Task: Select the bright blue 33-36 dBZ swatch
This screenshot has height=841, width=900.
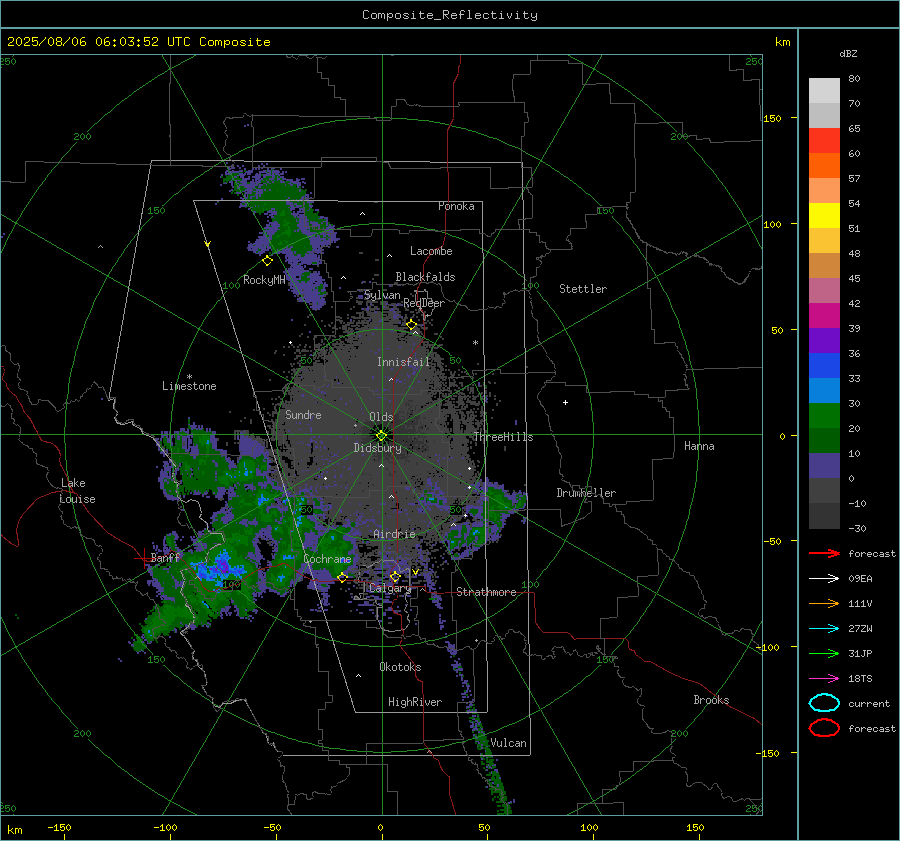Action: 824,365
